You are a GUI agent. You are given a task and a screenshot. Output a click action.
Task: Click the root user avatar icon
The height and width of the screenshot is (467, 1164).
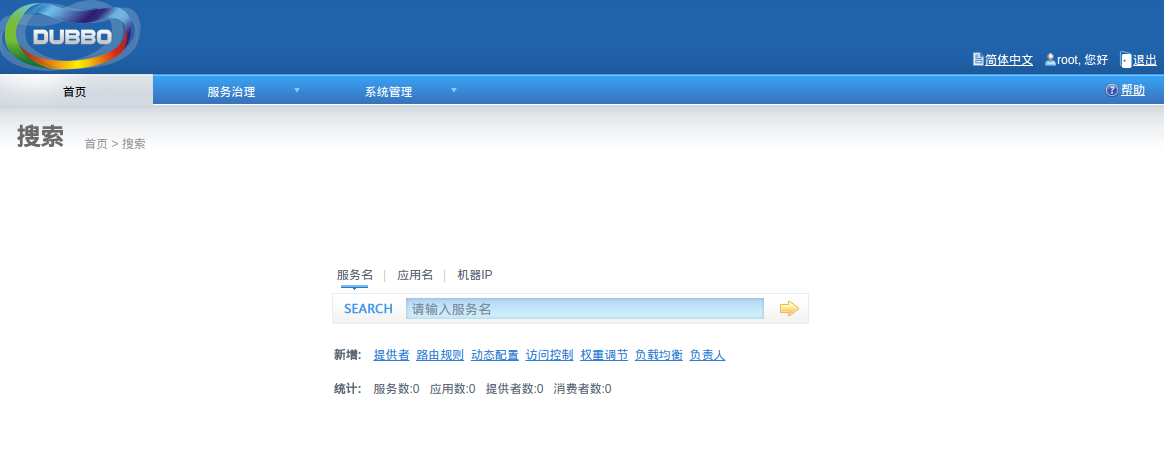(x=1050, y=59)
